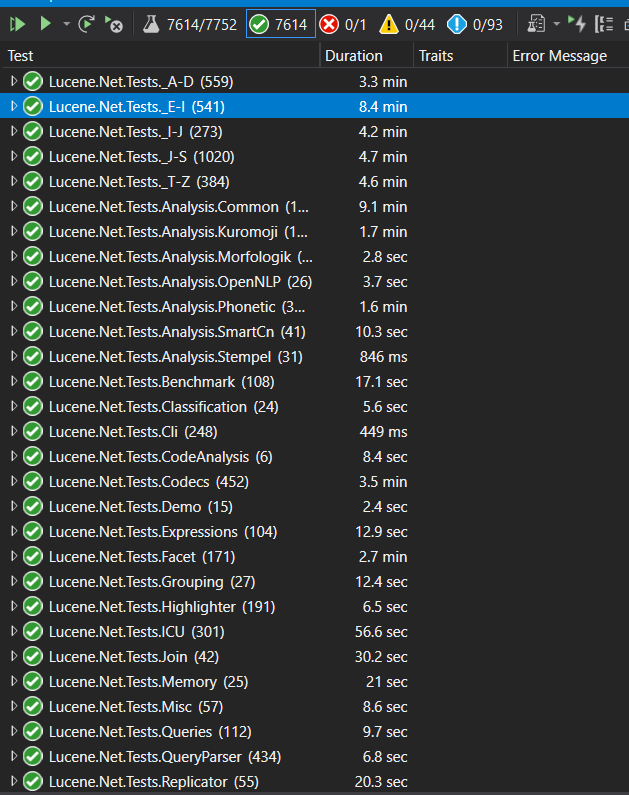Expand Lucene.Net.Tests.ICU node

[14, 631]
